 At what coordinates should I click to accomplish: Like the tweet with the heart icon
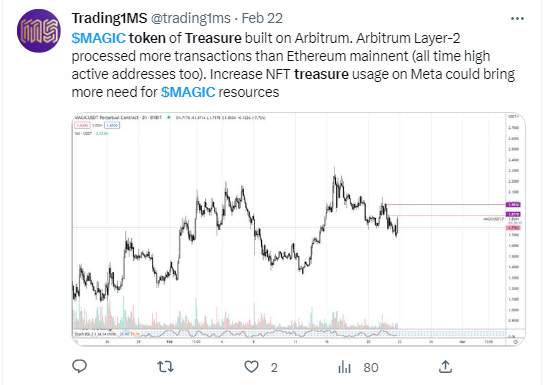251,367
